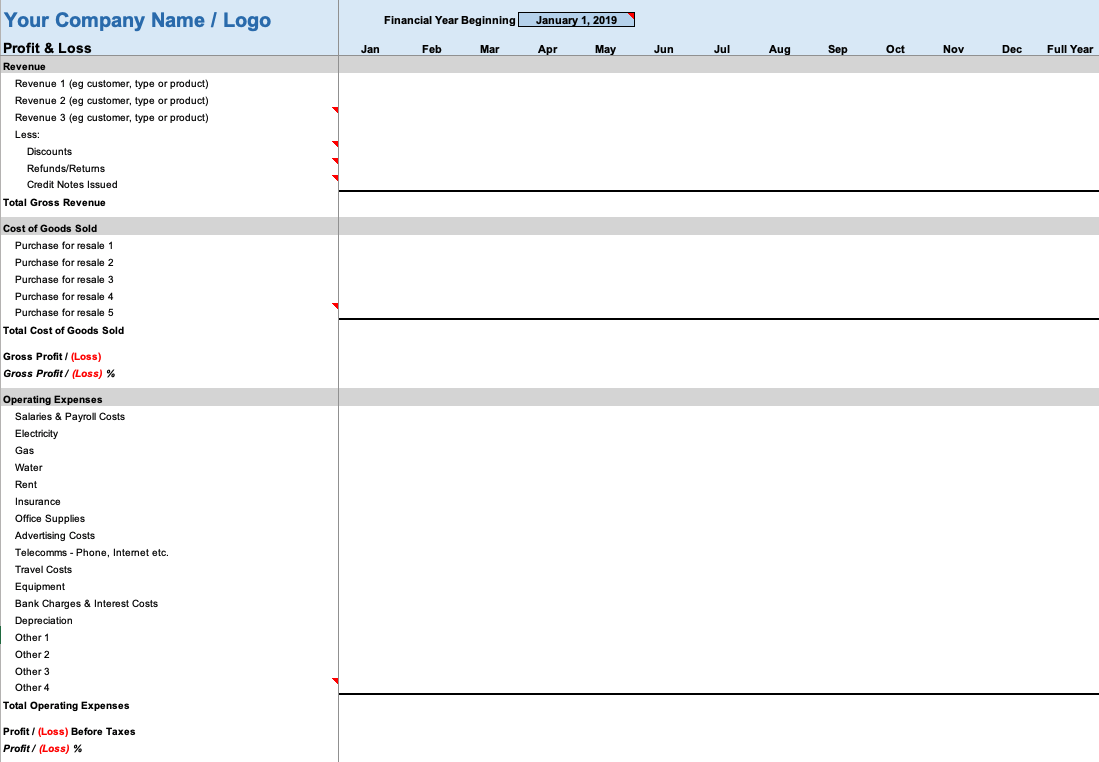Click the Total Operating Expenses label

(x=66, y=705)
